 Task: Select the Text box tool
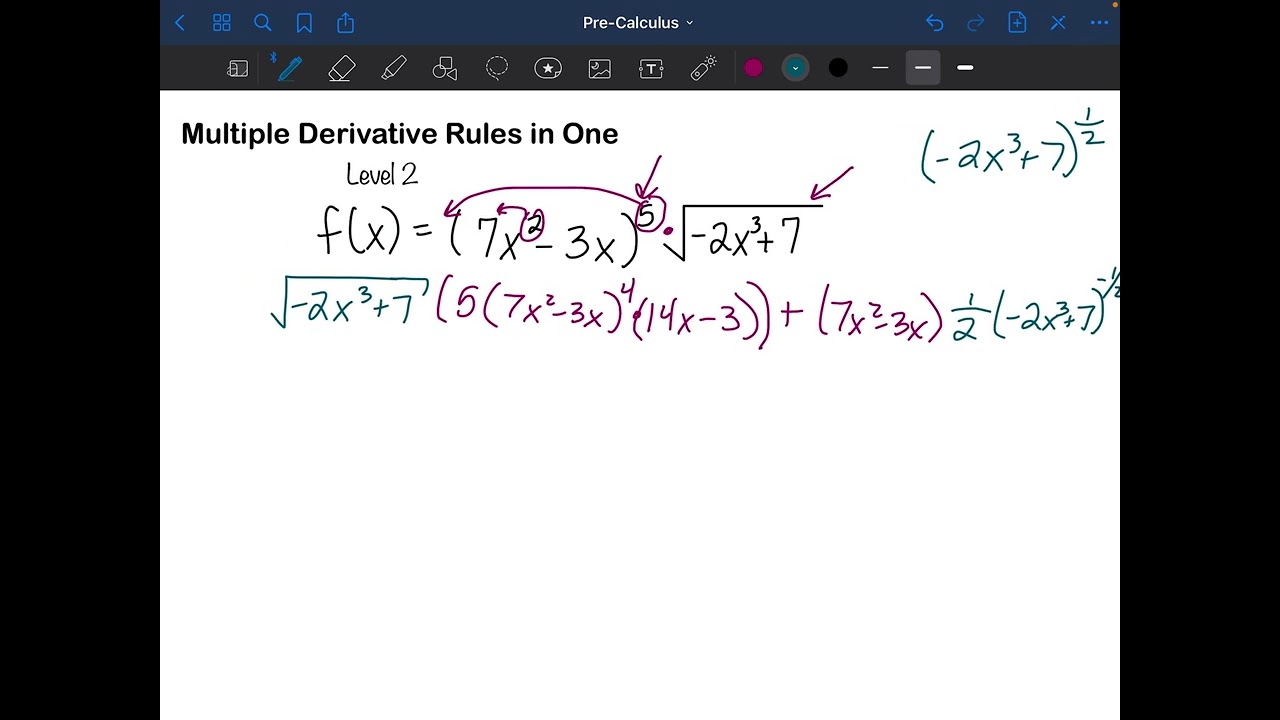651,68
